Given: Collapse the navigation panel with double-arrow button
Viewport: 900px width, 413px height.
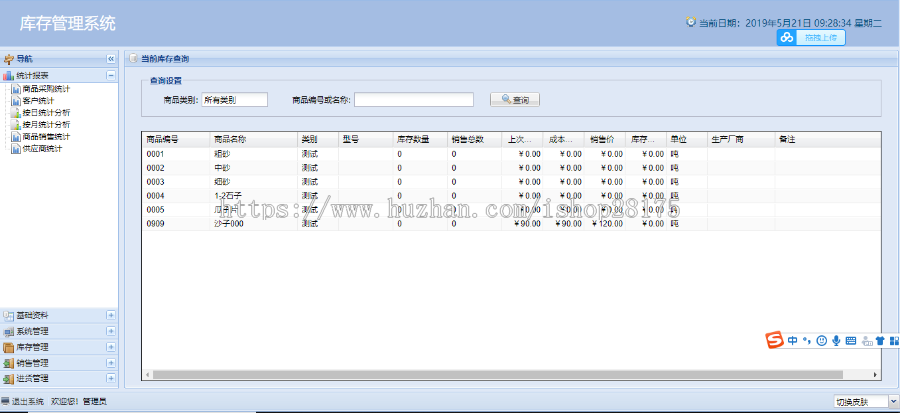Looking at the screenshot, I should click(111, 59).
